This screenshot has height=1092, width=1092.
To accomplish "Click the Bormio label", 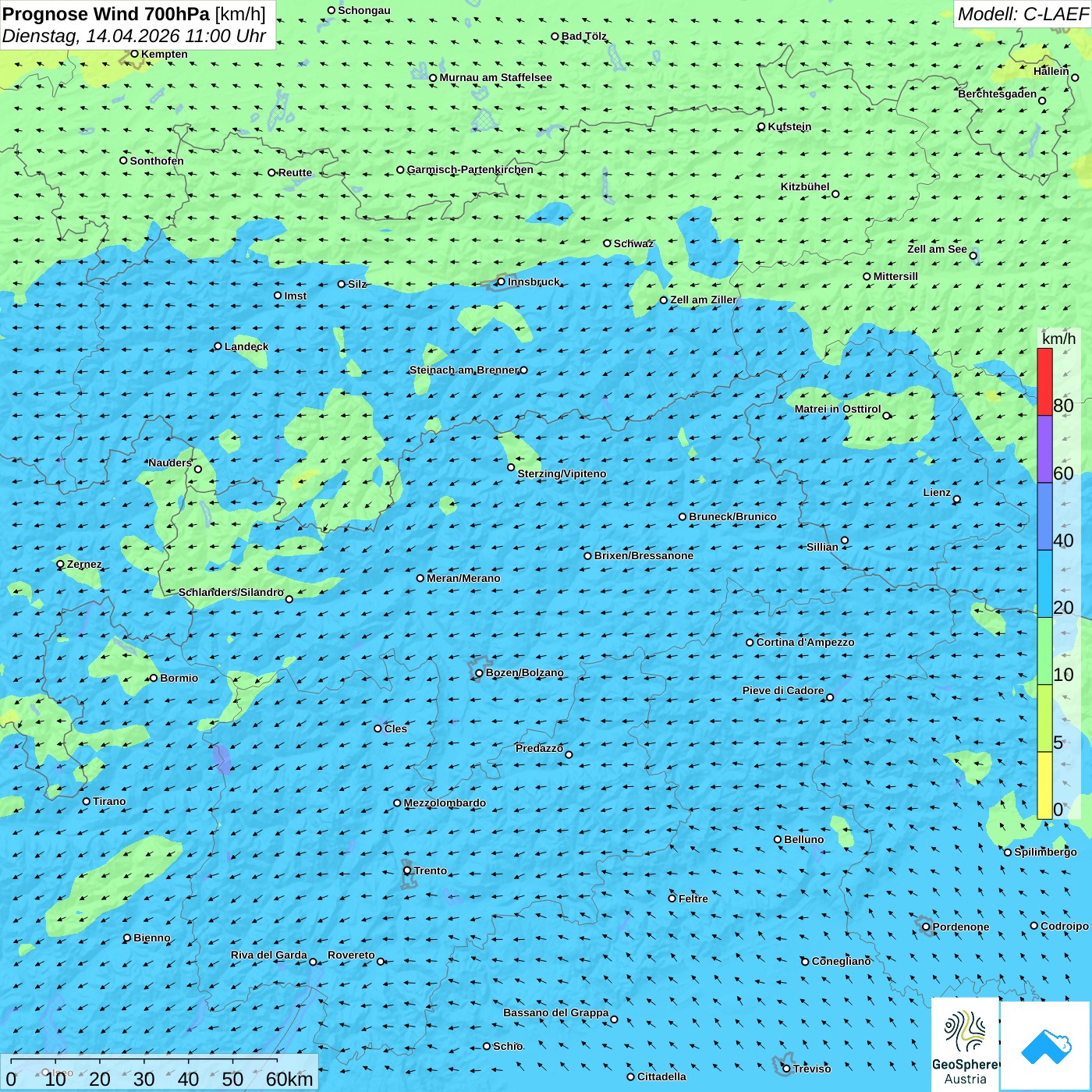I will 179,678.
